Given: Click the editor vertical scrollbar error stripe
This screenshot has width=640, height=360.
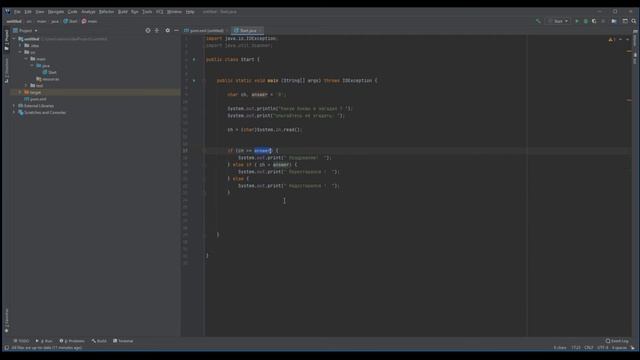Looking at the screenshot, I should point(629,186).
